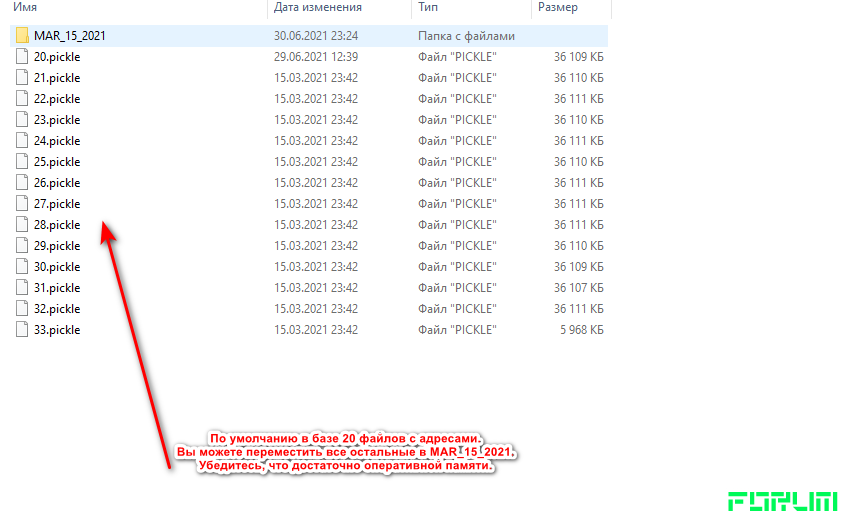
Task: Click the 25.pickle file name
Action: pos(57,162)
